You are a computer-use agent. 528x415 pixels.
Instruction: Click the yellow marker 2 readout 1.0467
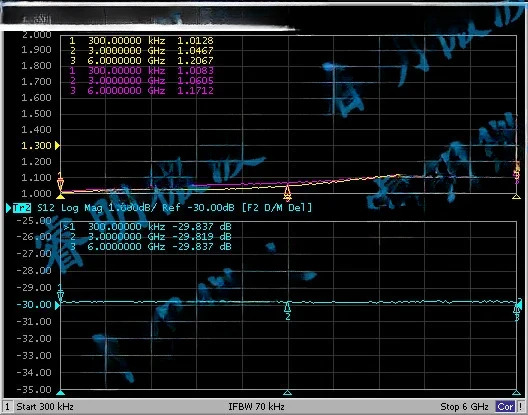(x=195, y=51)
